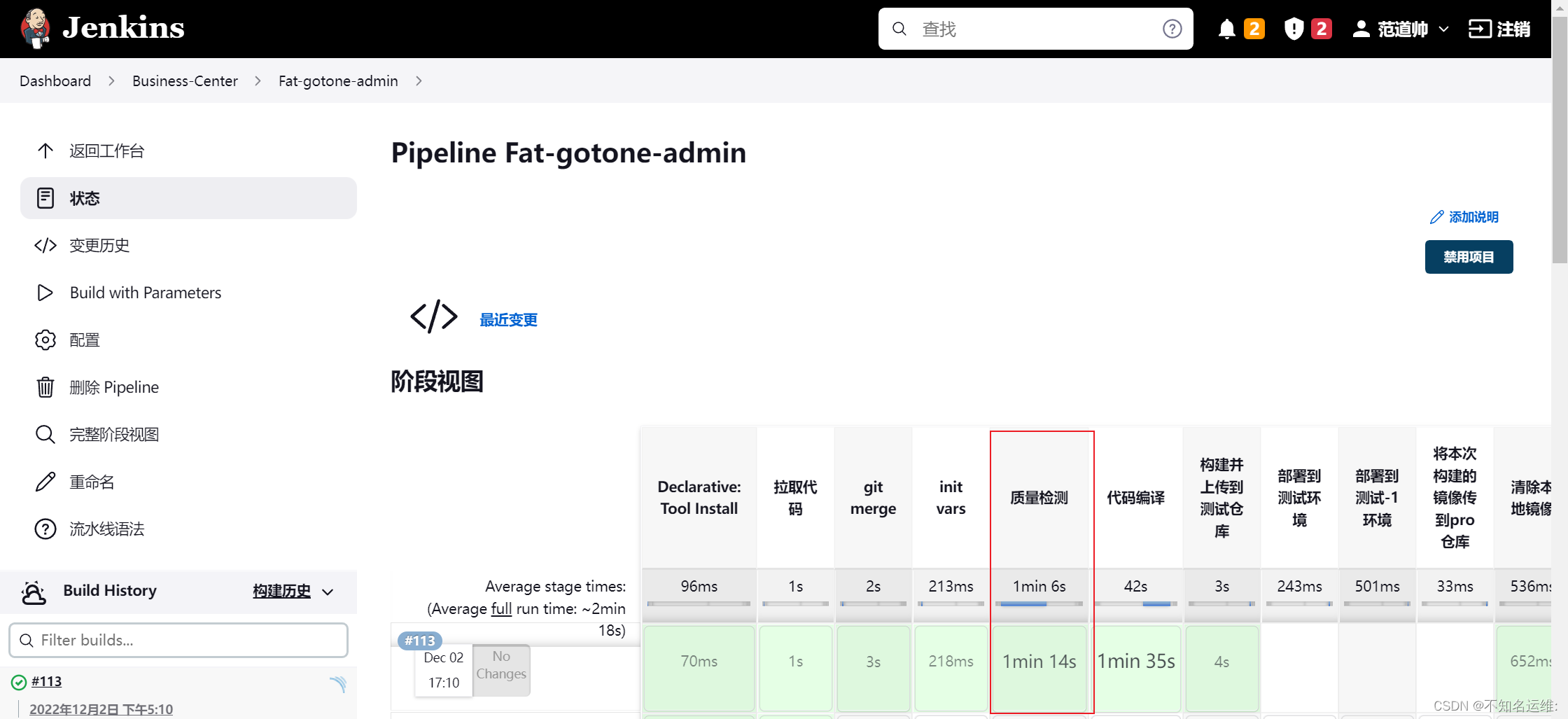
Task: Expand the 构建历史 chevron
Action: pos(328,592)
